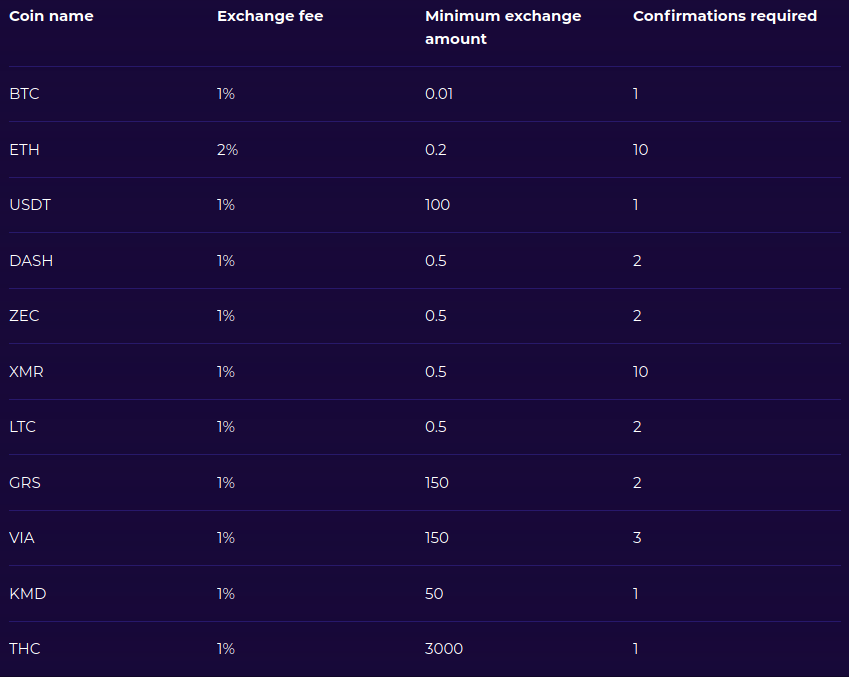The image size is (849, 677).
Task: Select LTC minimum amount 0.5
Action: point(436,427)
